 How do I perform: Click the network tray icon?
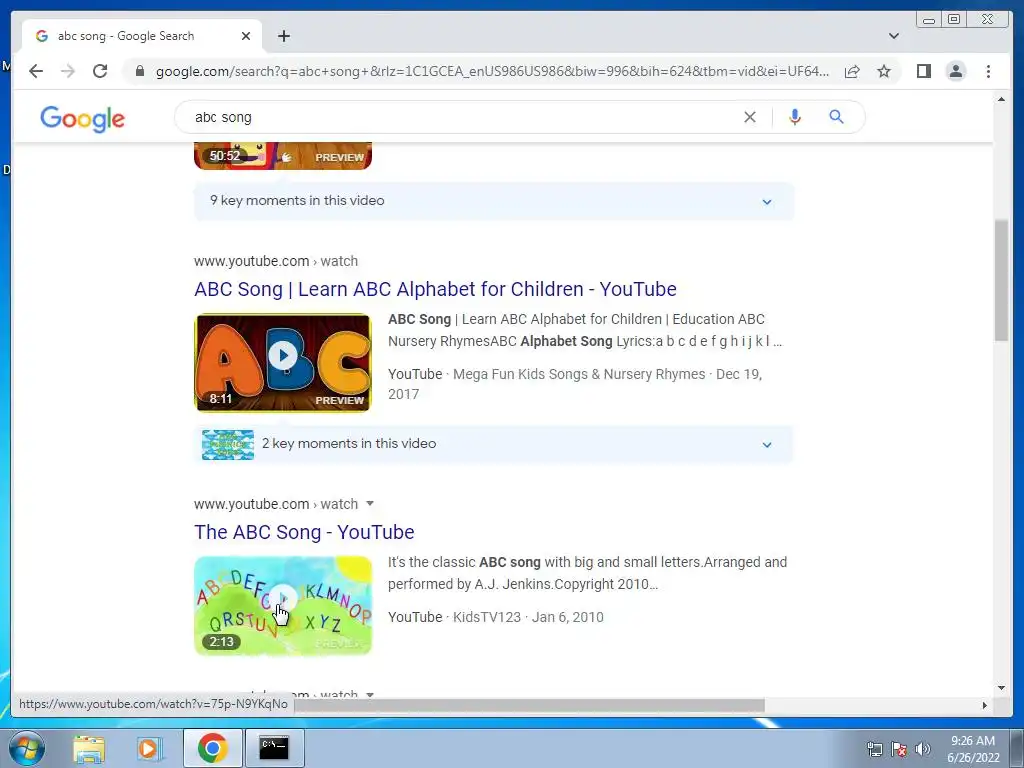click(x=874, y=749)
